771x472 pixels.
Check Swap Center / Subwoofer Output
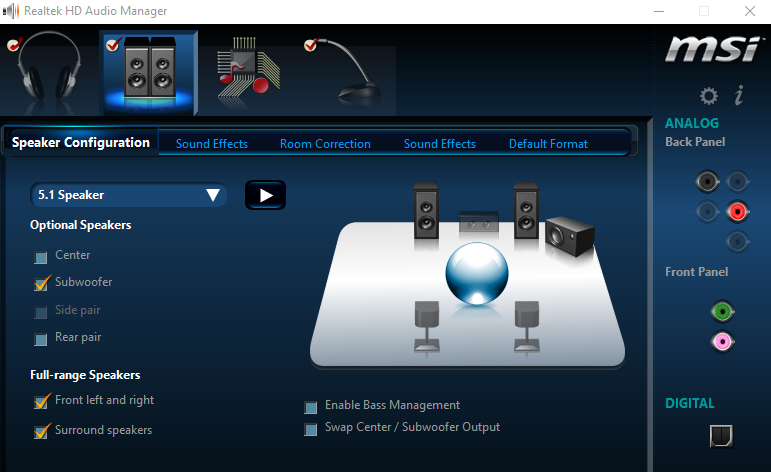click(x=310, y=429)
